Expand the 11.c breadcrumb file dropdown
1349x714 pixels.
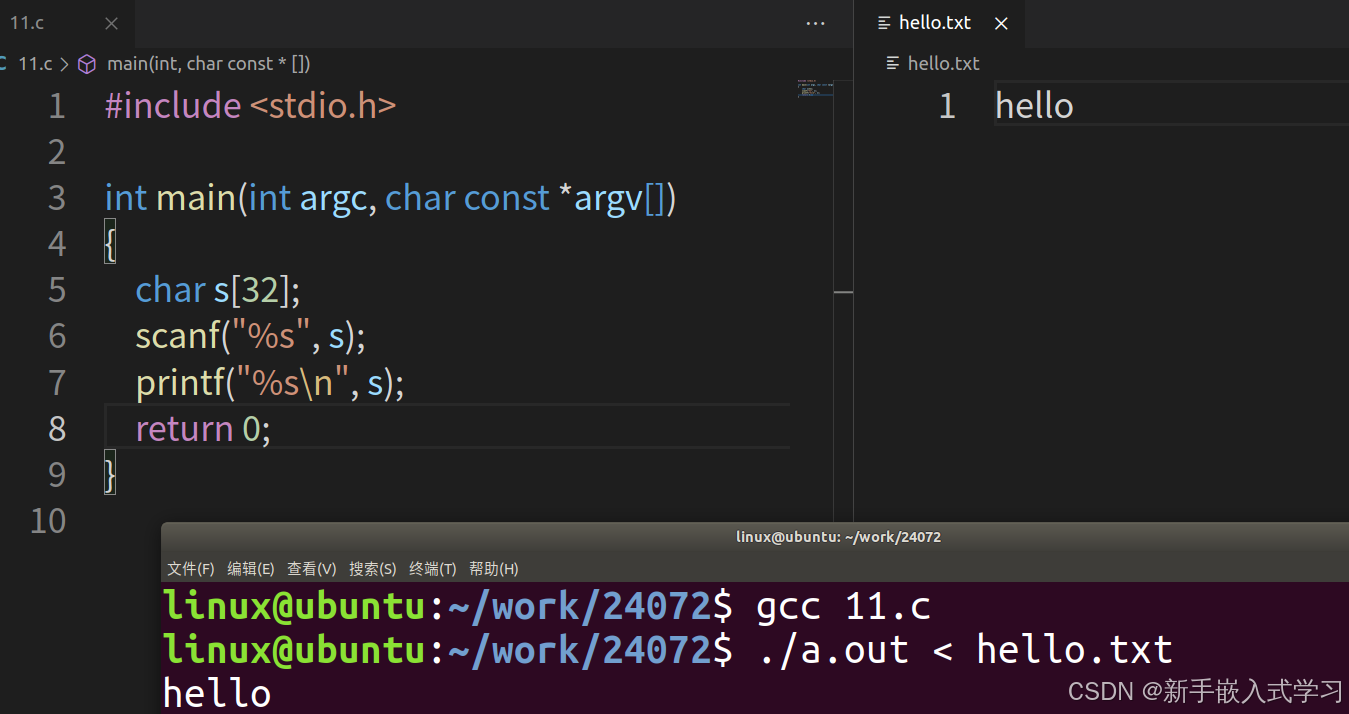35,64
